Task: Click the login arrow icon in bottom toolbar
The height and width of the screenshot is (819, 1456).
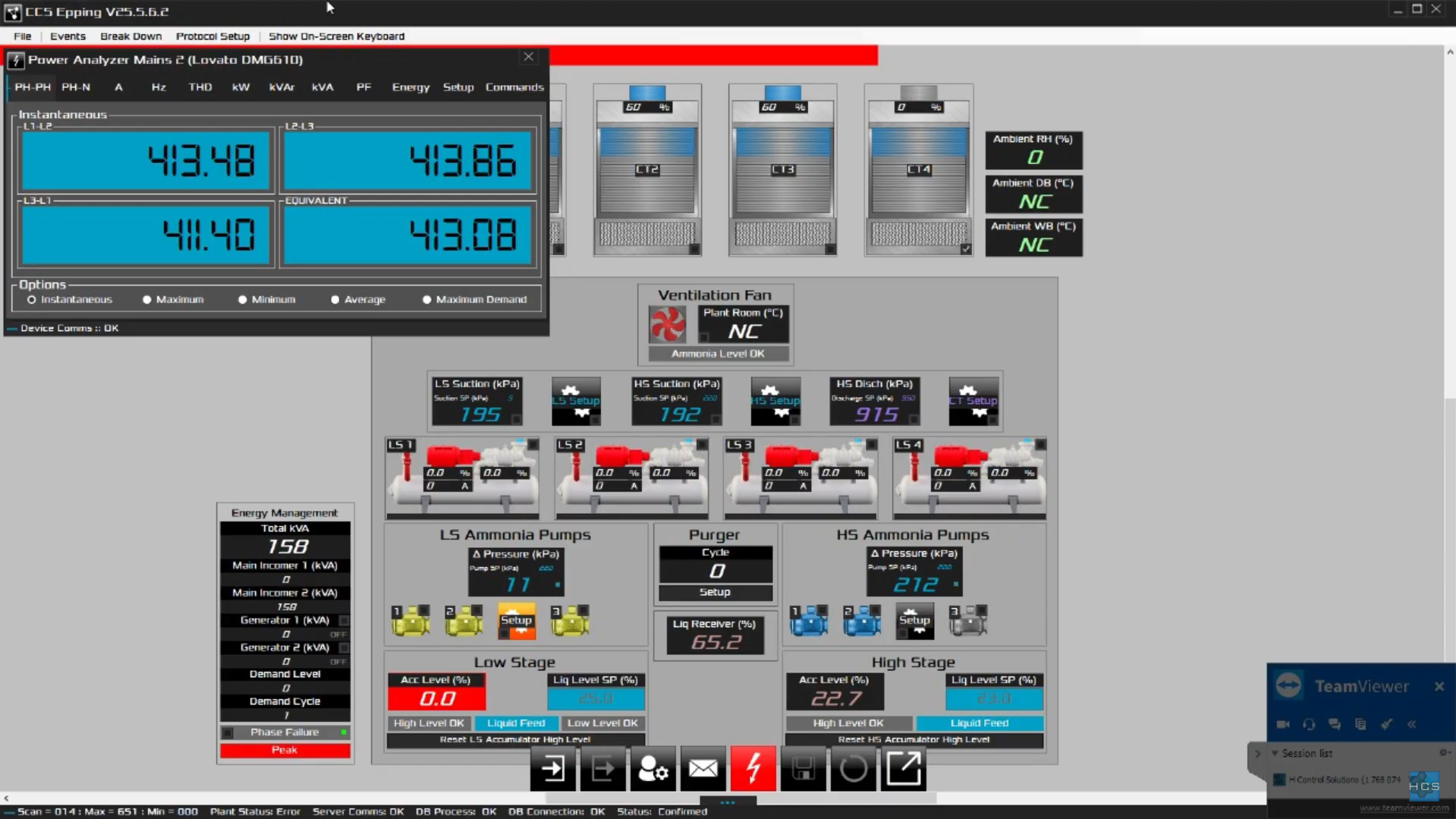Action: pyautogui.click(x=552, y=769)
